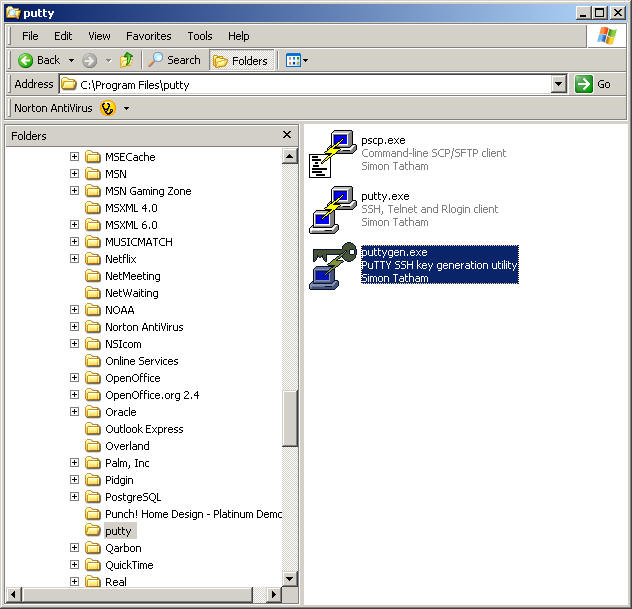
Task: Click the green Back arrow icon
Action: click(x=25, y=60)
